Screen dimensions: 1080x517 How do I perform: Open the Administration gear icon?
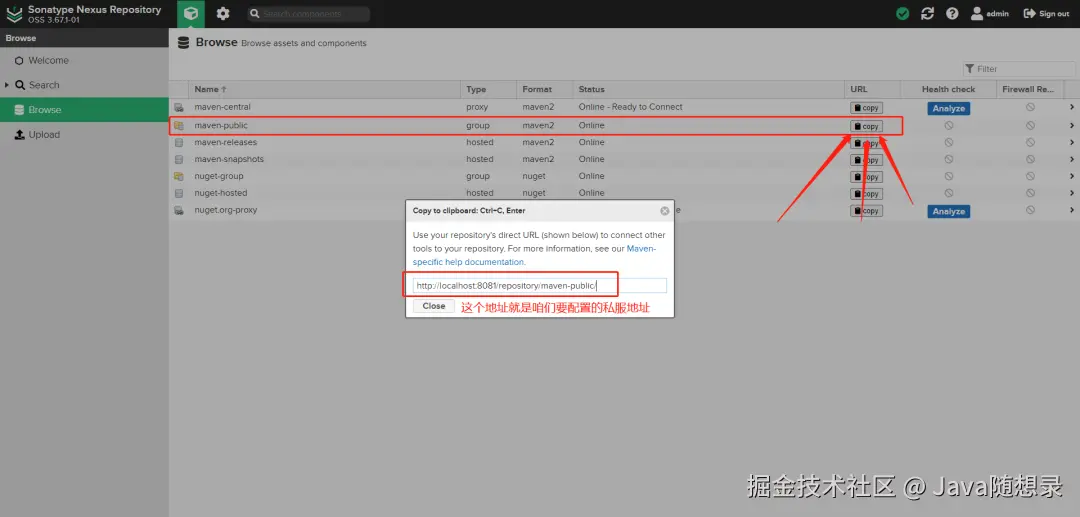pyautogui.click(x=222, y=14)
